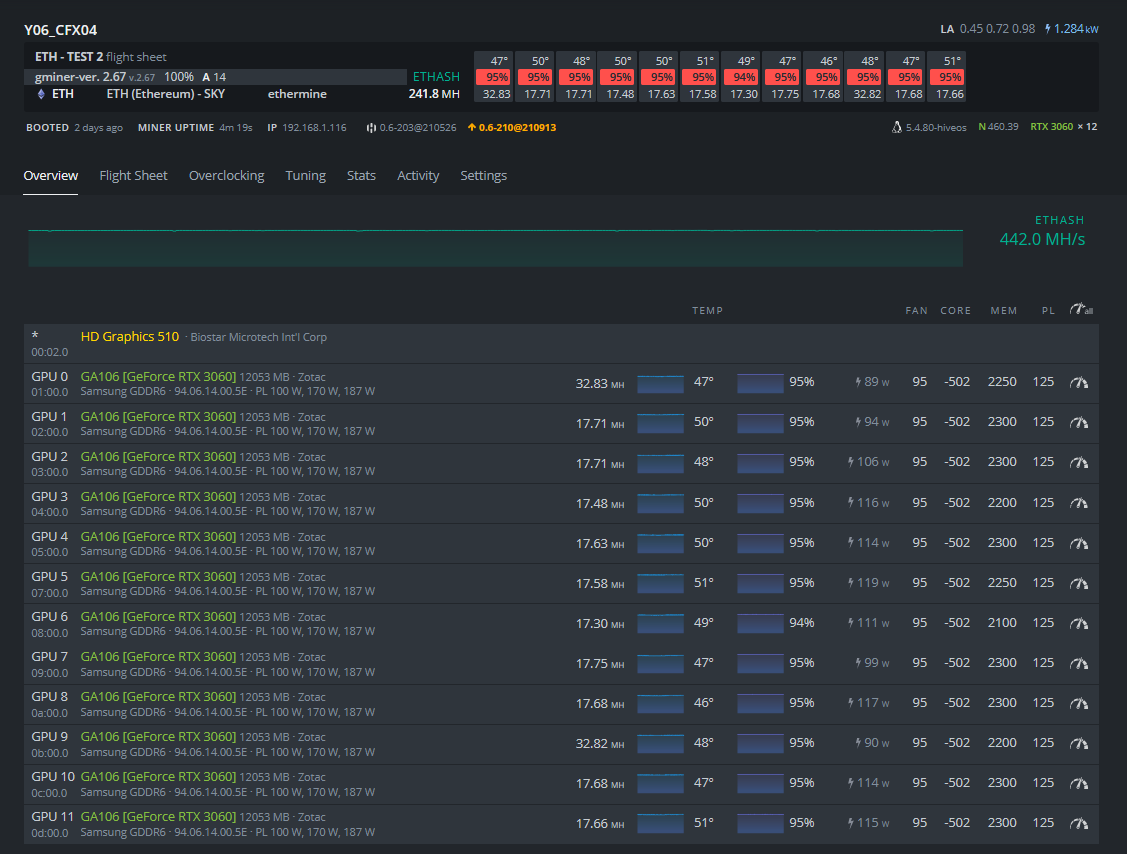Open overclock settings icon for GPU 10

(1079, 784)
